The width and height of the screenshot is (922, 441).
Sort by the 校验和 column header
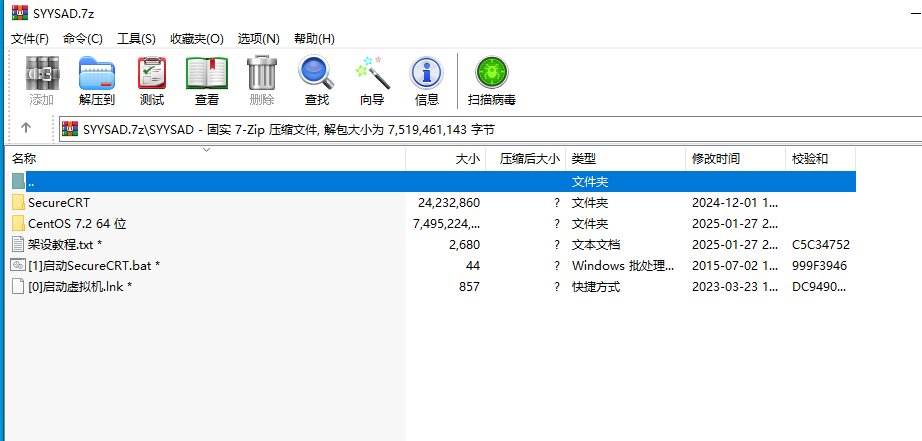pos(820,159)
